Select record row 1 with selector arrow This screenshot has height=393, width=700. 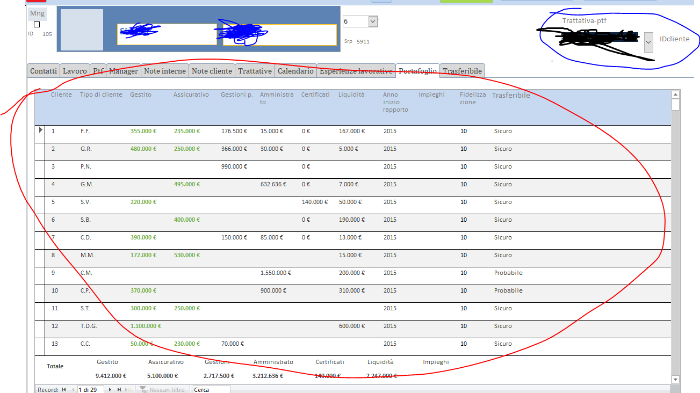pos(40,130)
